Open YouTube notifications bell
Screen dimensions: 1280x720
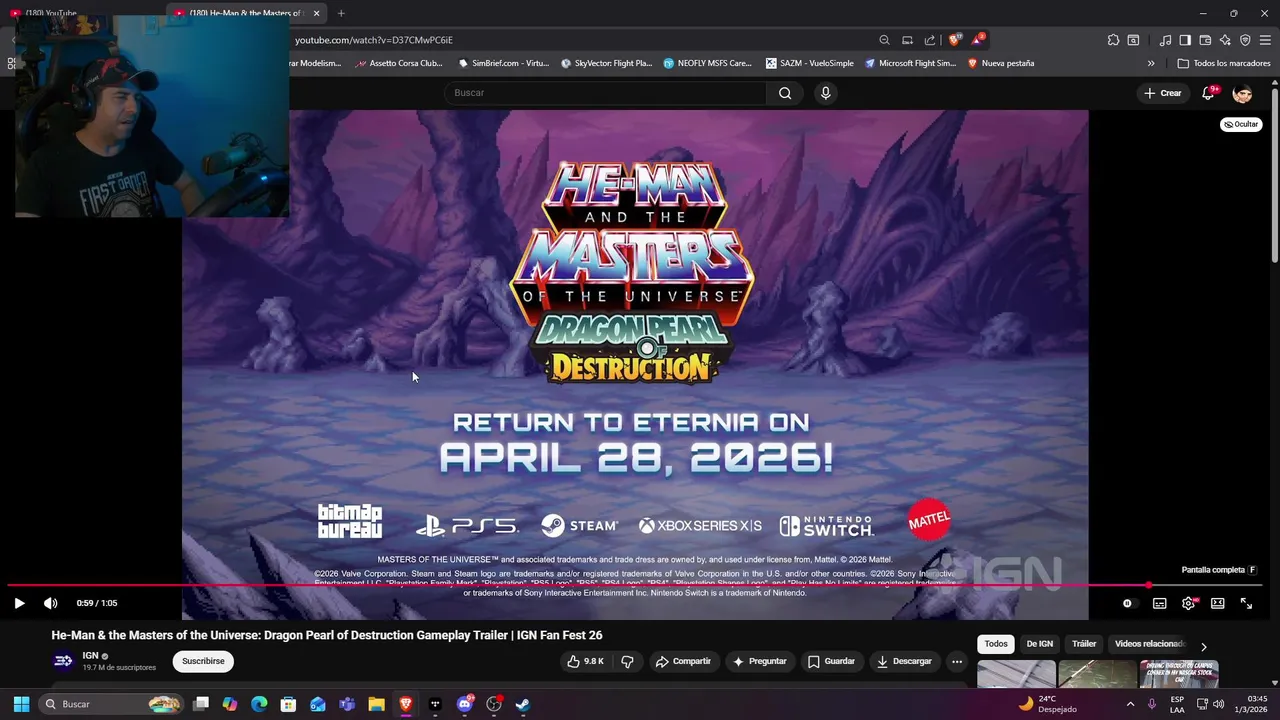pyautogui.click(x=1208, y=93)
